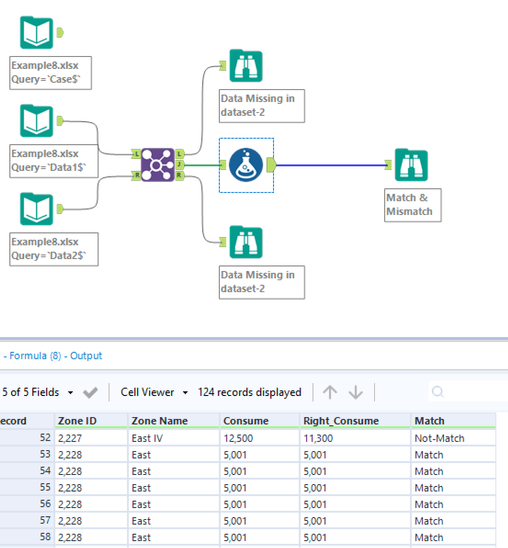This screenshot has width=508, height=548.
Task: Select the purple Join tool
Action: pos(158,165)
